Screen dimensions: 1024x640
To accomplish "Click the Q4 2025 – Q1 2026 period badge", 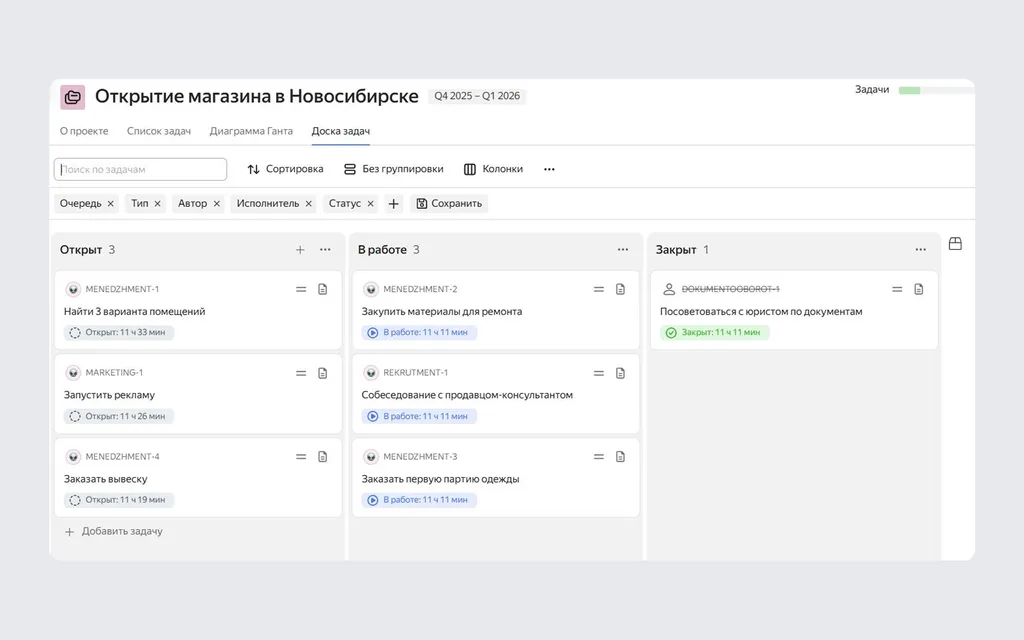I will tap(477, 96).
